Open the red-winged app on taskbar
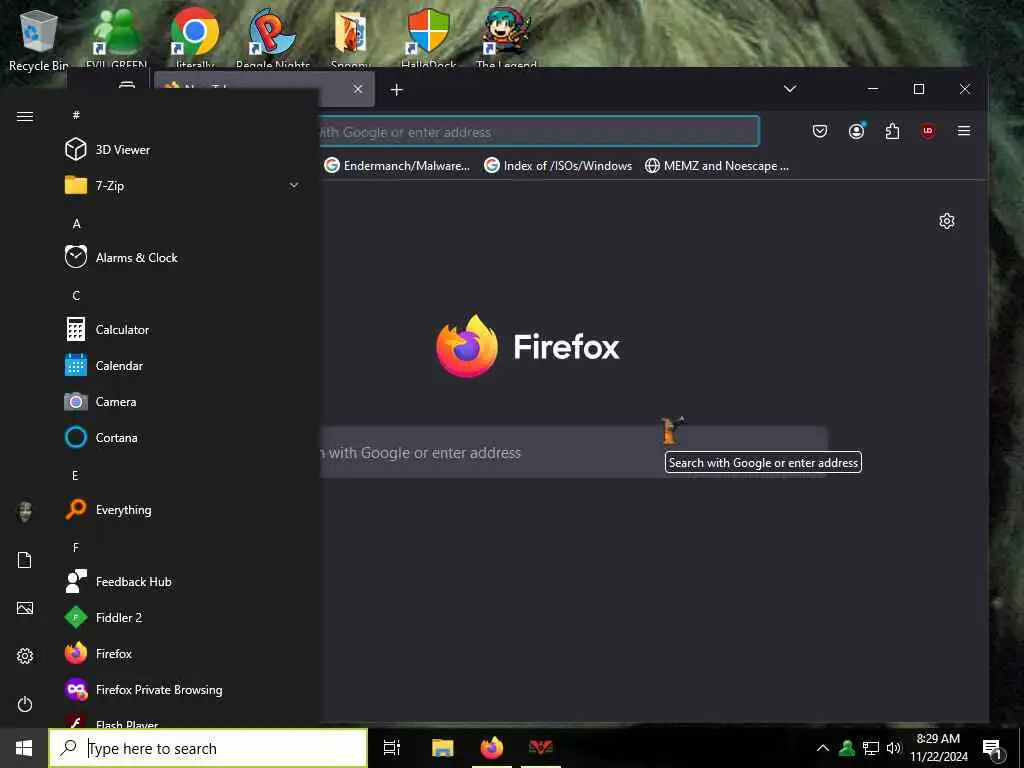 541,747
